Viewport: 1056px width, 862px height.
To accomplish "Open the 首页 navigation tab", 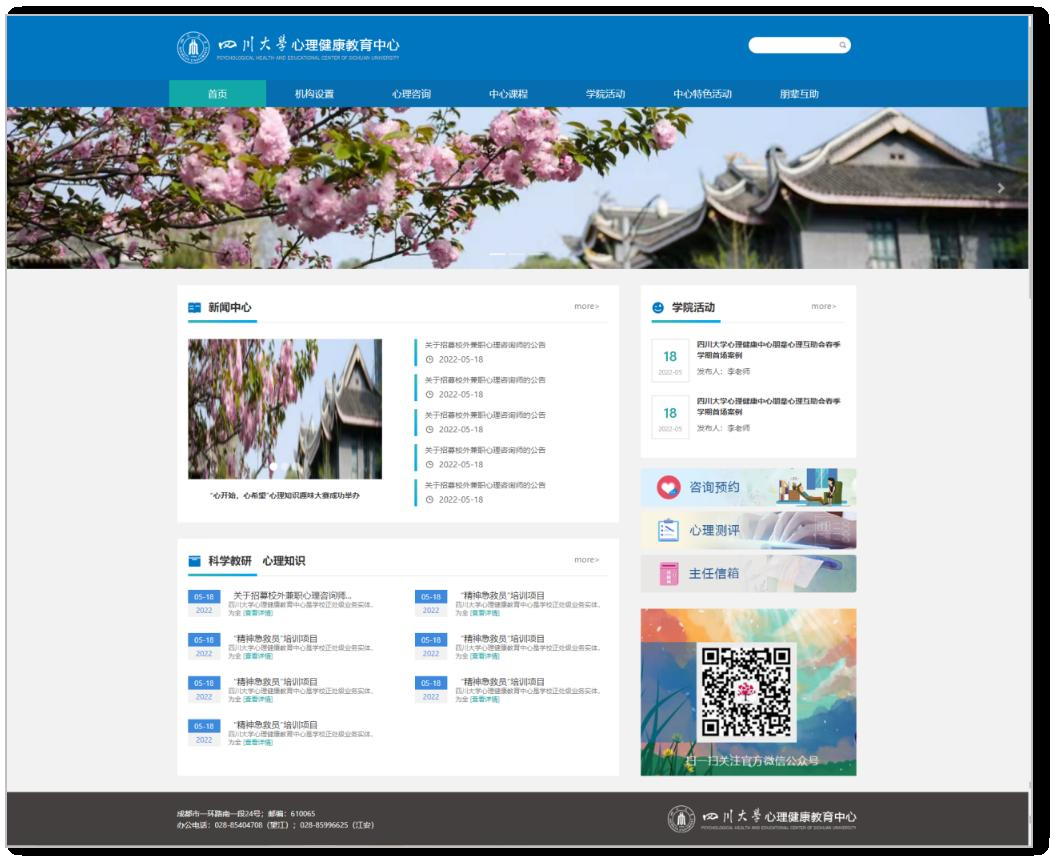I will 217,94.
